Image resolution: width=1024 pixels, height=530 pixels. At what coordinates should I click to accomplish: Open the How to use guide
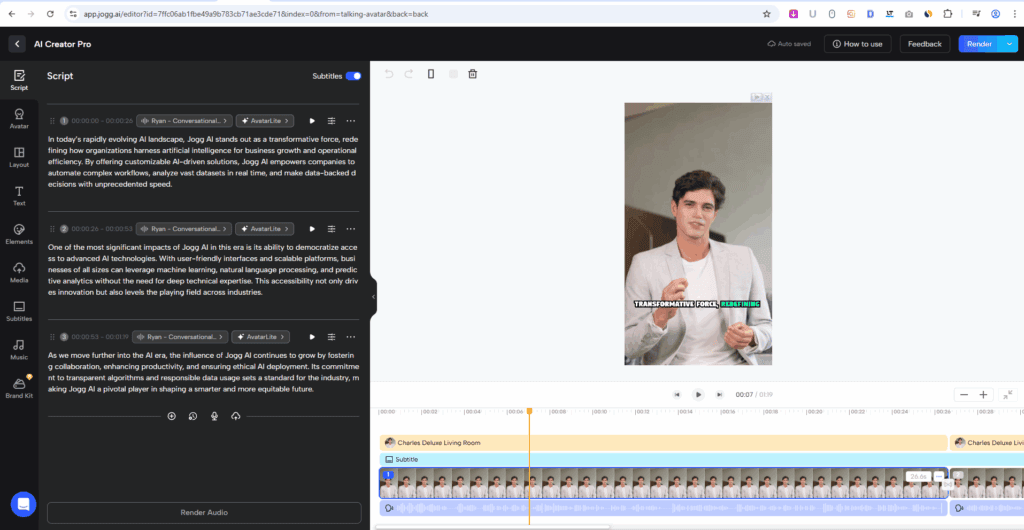[857, 44]
